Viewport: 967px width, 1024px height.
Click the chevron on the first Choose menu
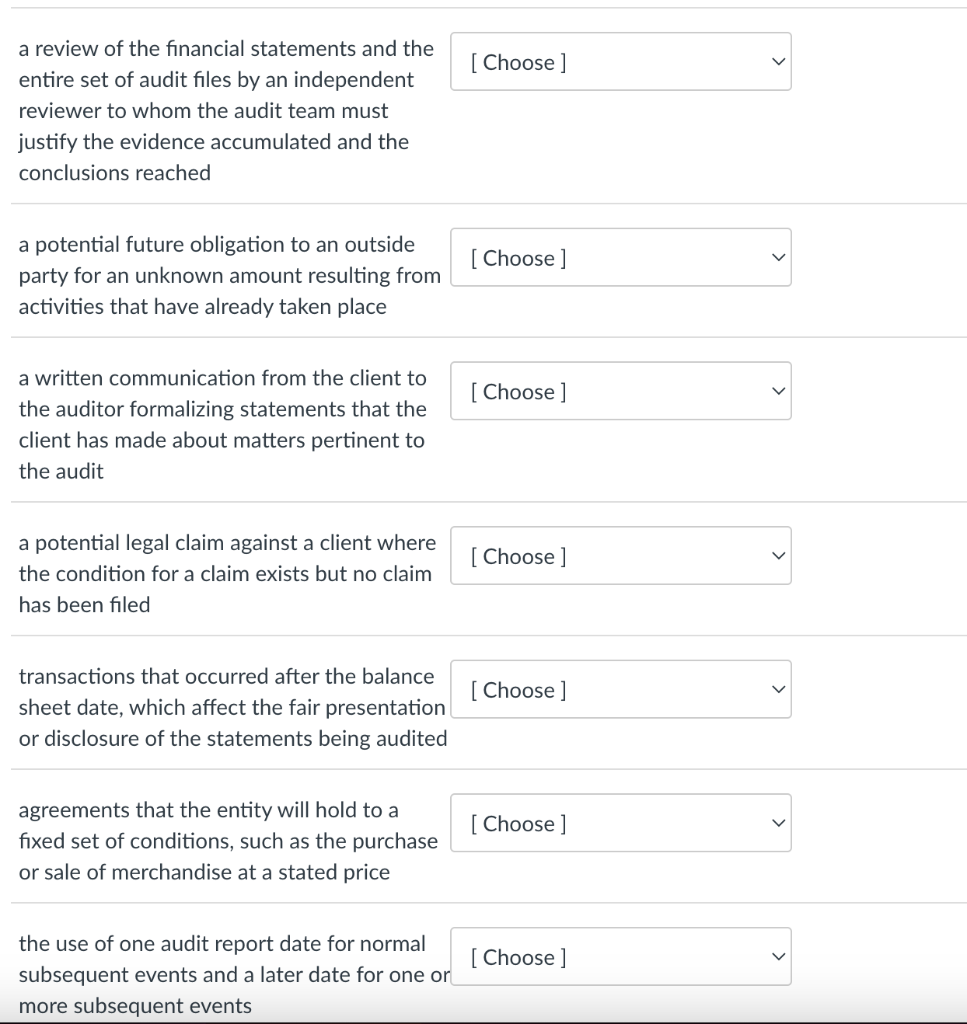[x=779, y=61]
